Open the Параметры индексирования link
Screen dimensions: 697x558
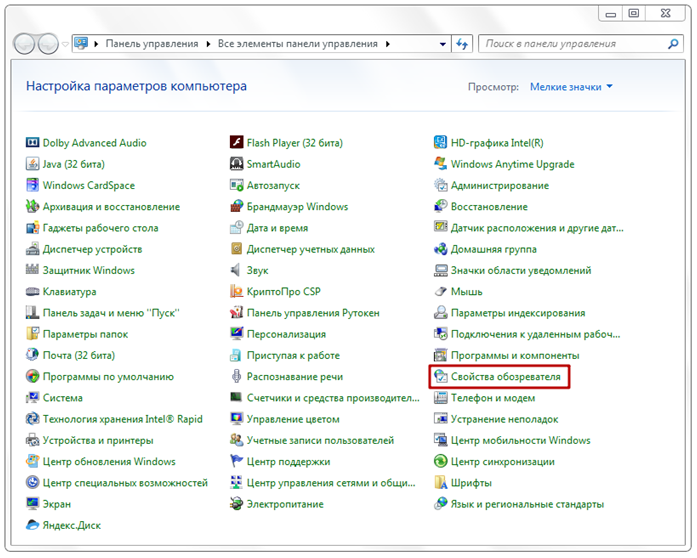click(518, 313)
